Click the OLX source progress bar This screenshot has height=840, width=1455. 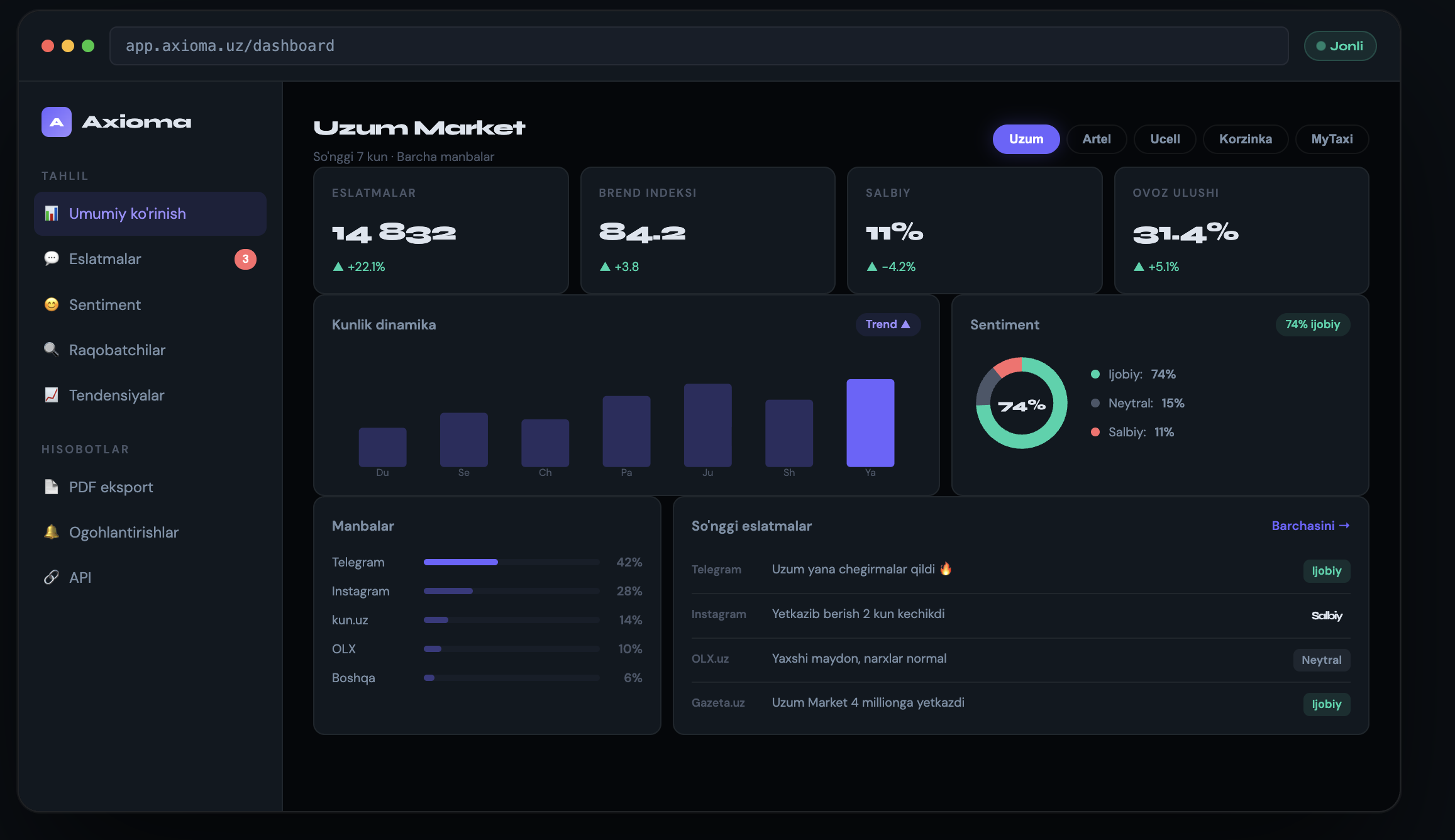[511, 649]
